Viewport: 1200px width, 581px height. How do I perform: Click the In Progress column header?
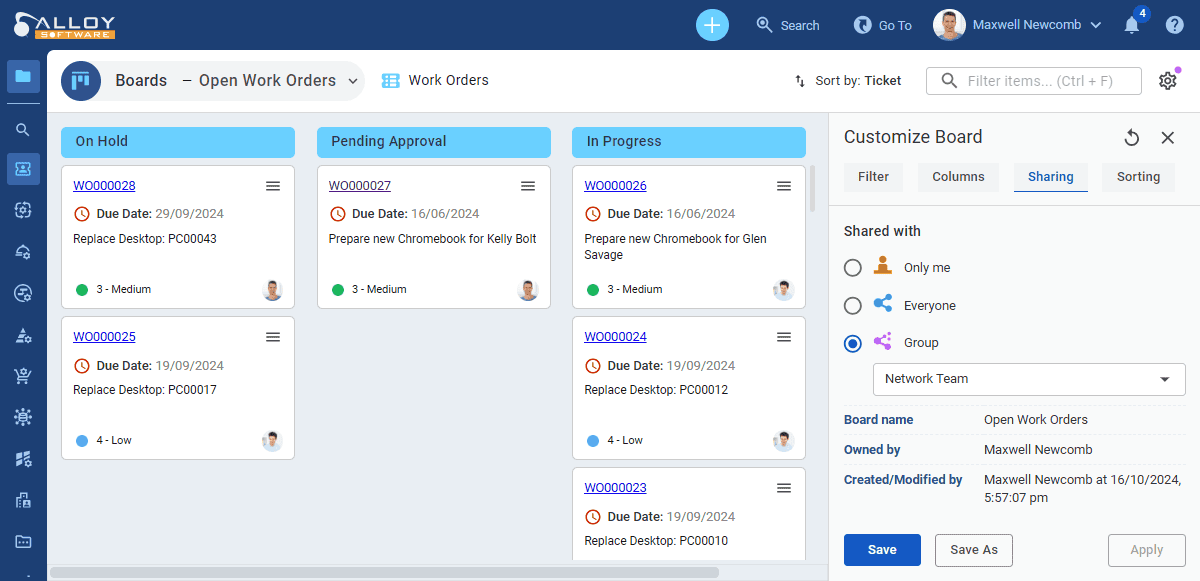click(689, 142)
